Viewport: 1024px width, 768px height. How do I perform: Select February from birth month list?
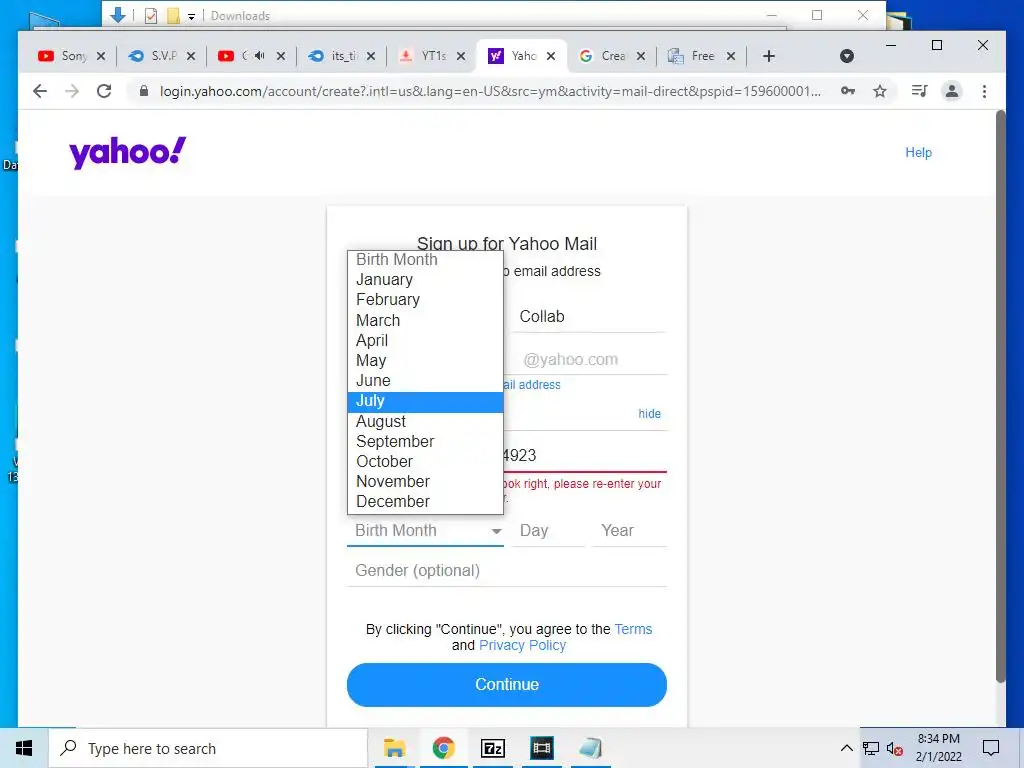pos(425,300)
